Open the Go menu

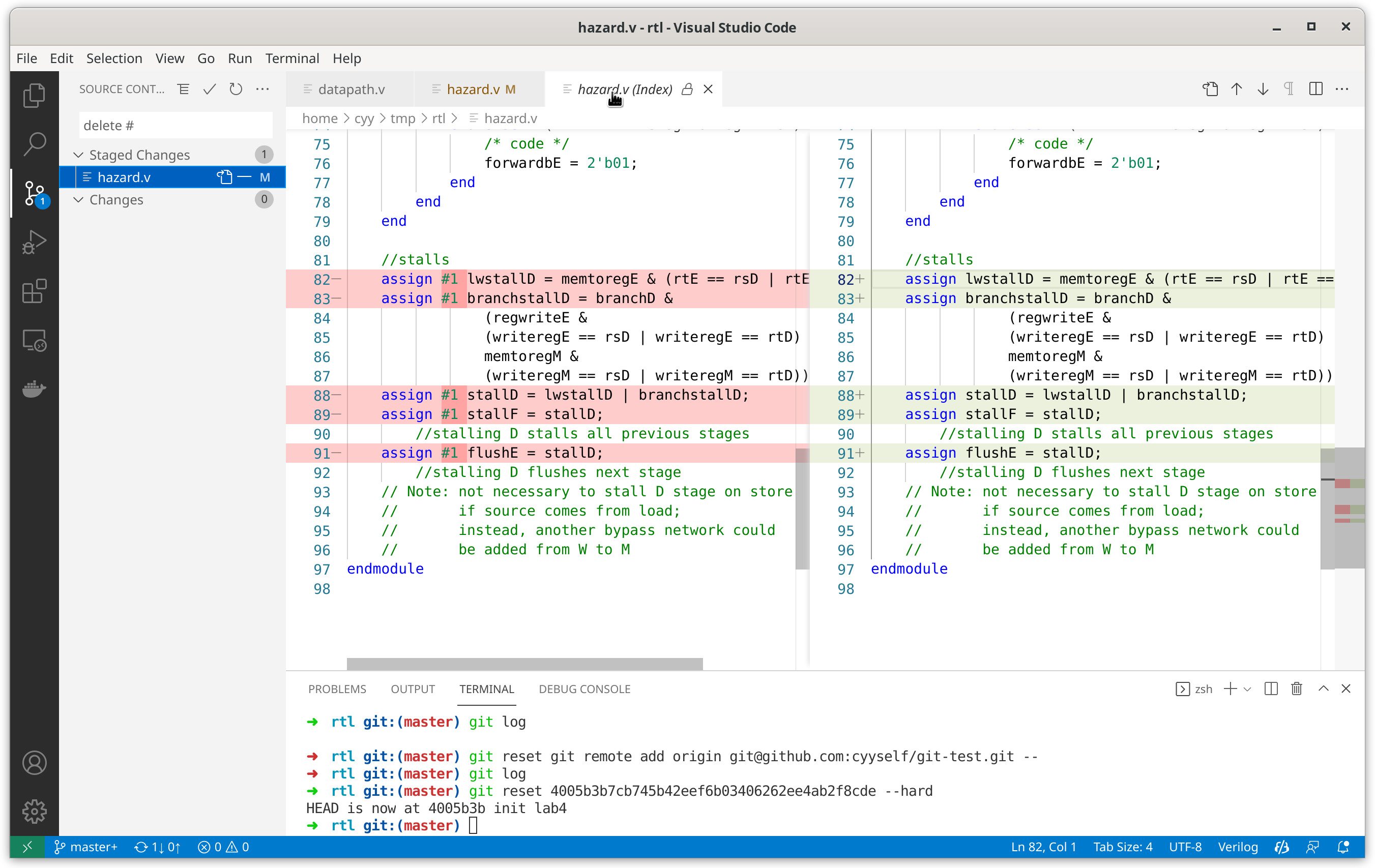(x=206, y=58)
